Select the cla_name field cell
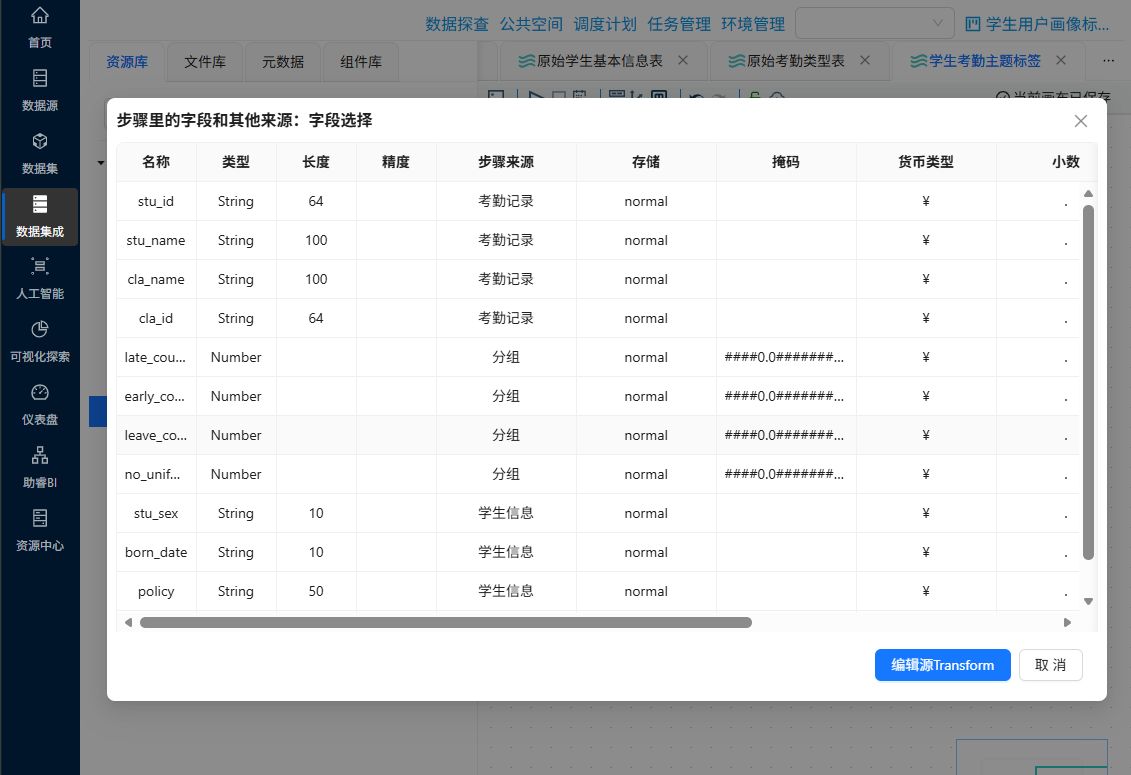The width and height of the screenshot is (1131, 775). pyautogui.click(x=156, y=279)
